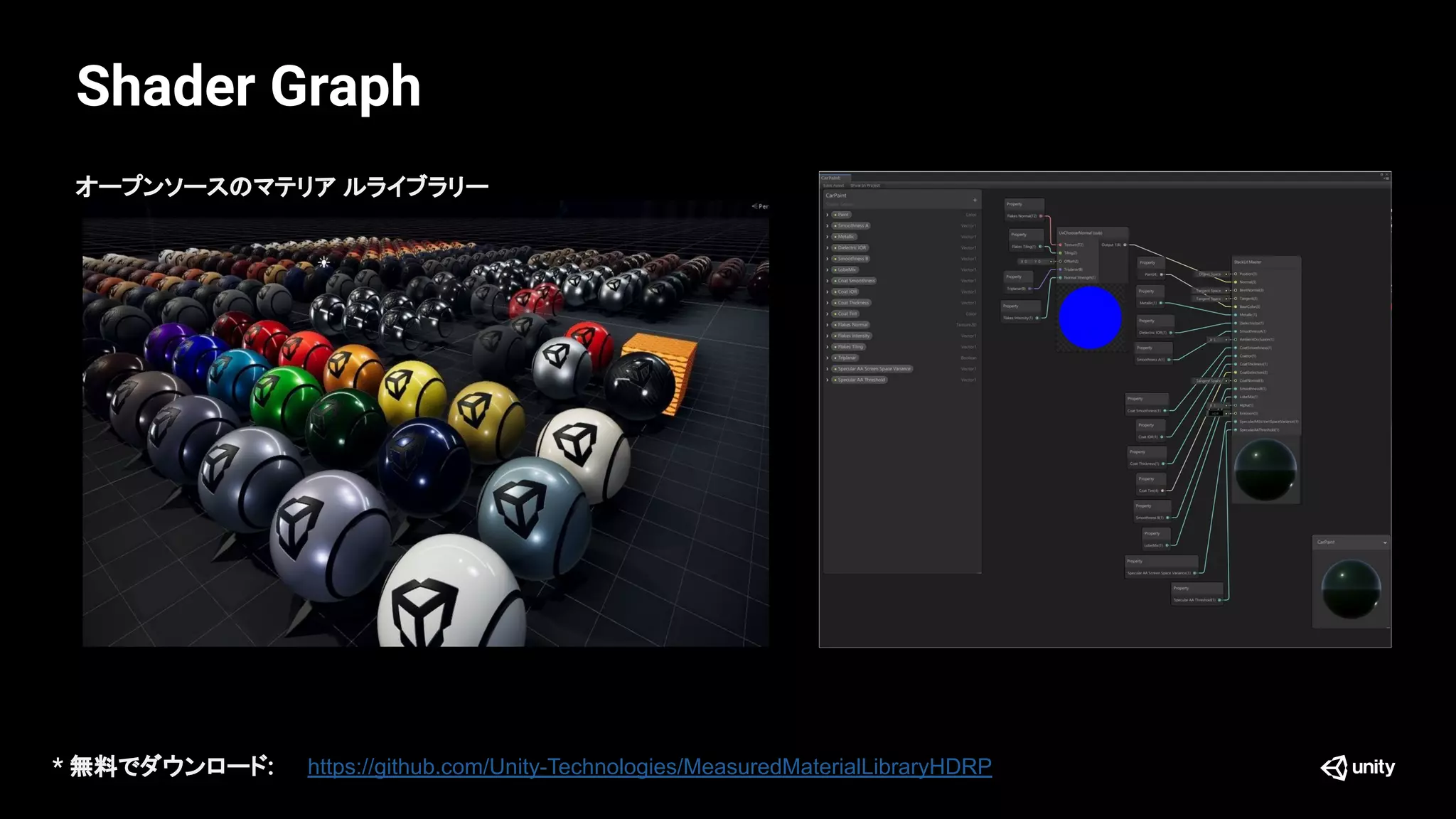Click the CarPaint main preview sphere
The height and width of the screenshot is (819, 1456).
[1350, 589]
